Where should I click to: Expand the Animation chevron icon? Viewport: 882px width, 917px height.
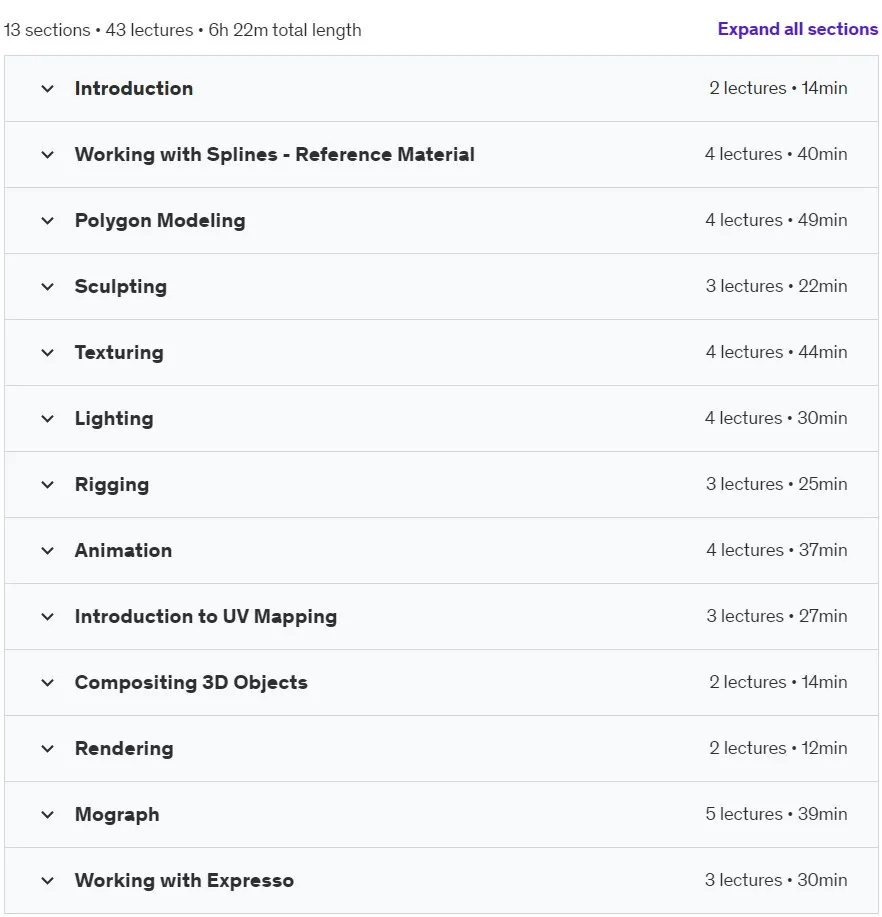tap(48, 551)
